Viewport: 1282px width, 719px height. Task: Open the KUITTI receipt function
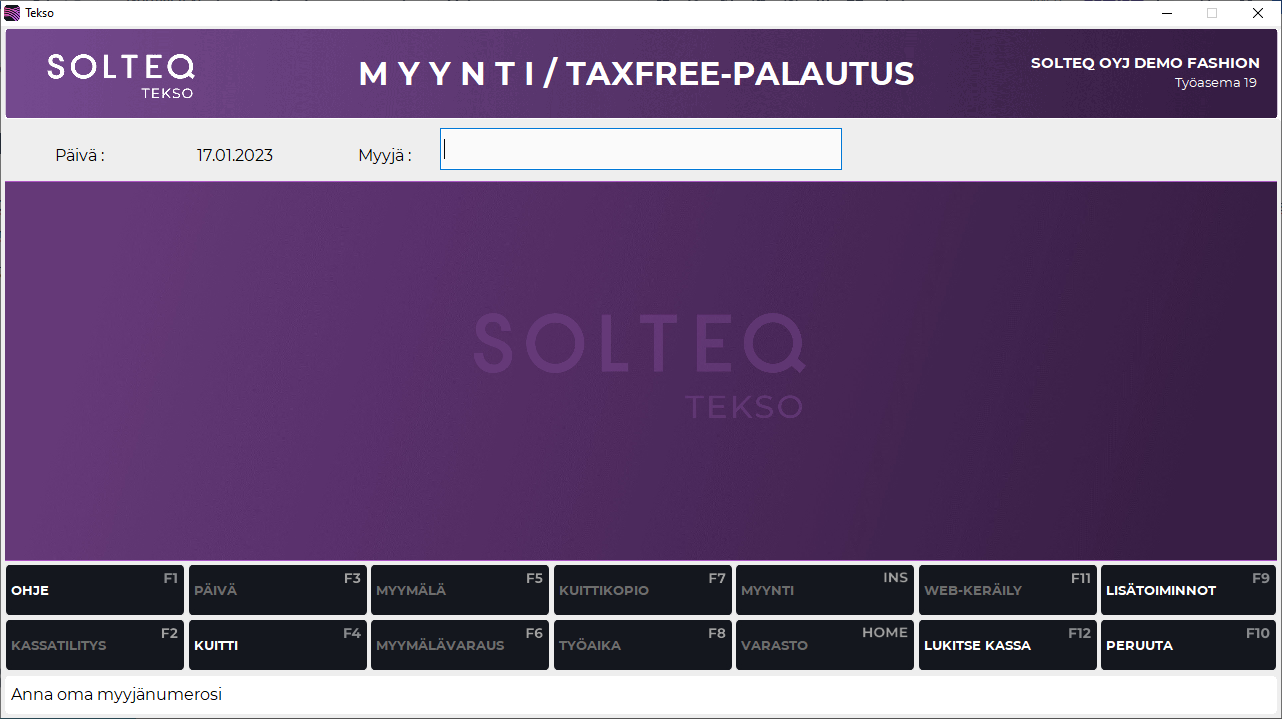(x=277, y=645)
